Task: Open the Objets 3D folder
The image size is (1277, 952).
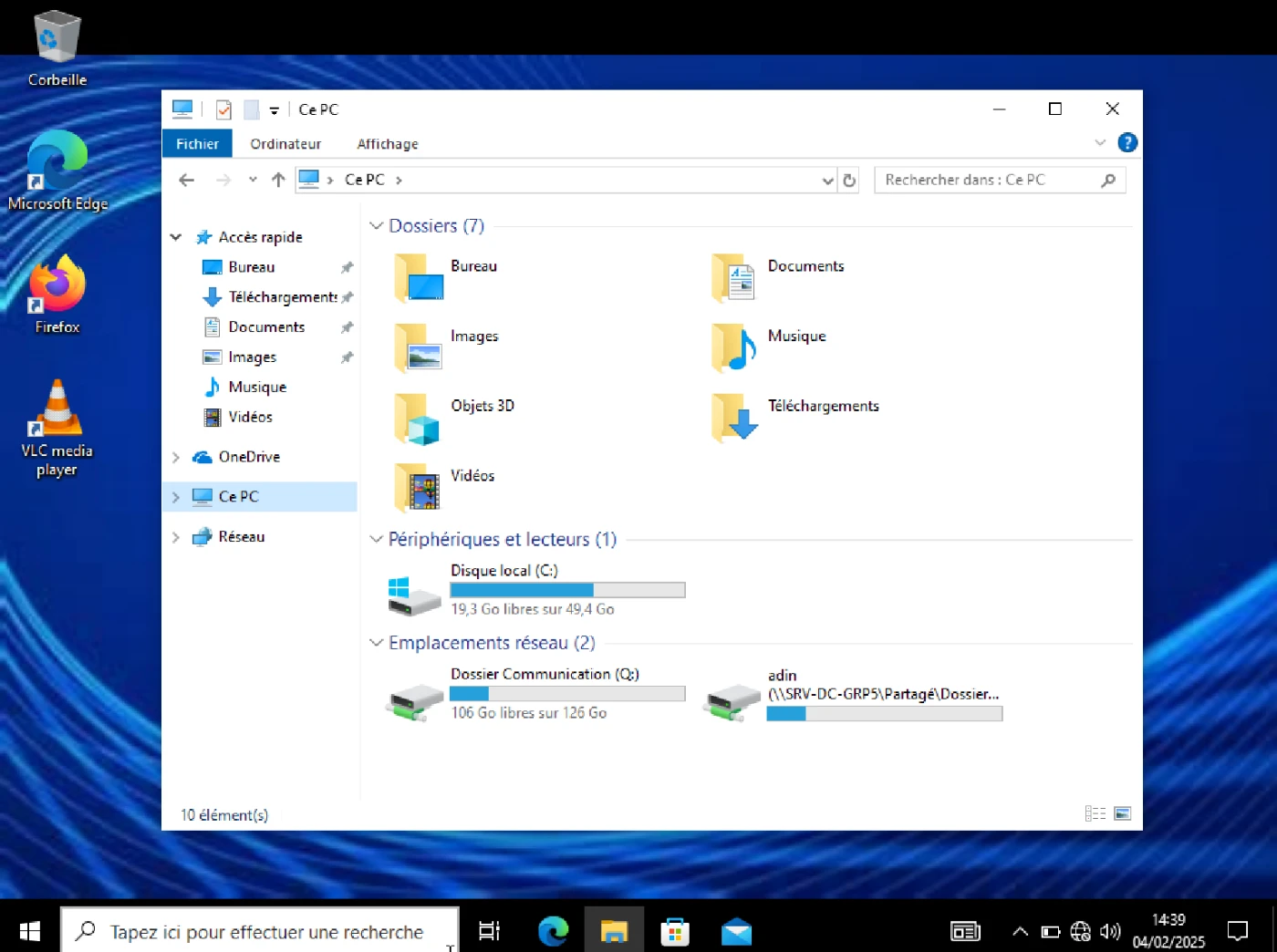Action: click(x=454, y=418)
